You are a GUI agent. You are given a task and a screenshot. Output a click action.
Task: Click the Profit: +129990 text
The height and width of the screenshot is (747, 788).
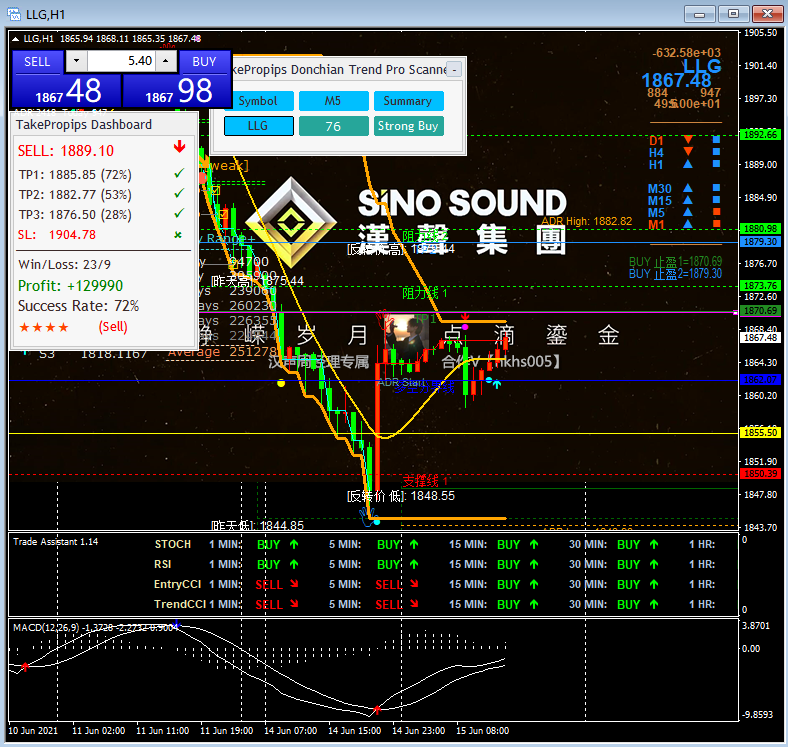coord(70,286)
